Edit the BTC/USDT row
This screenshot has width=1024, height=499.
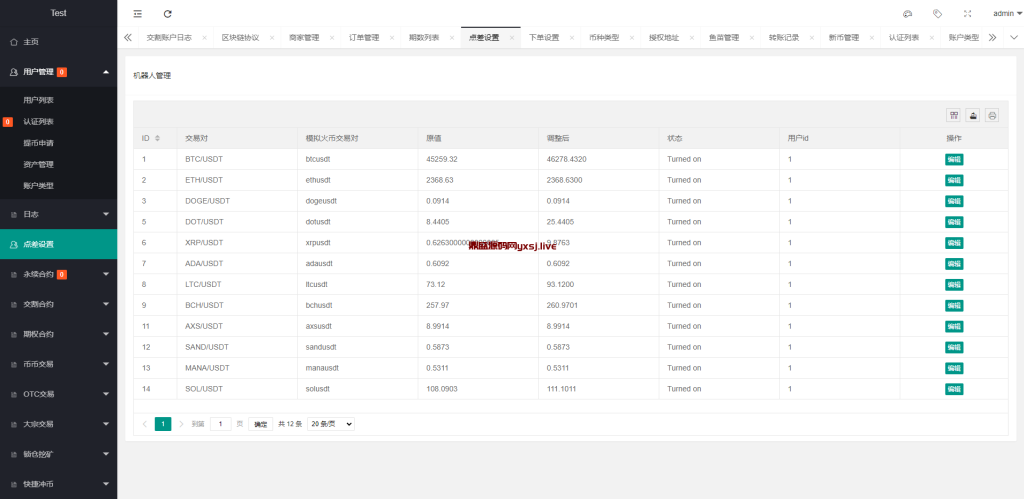click(954, 159)
